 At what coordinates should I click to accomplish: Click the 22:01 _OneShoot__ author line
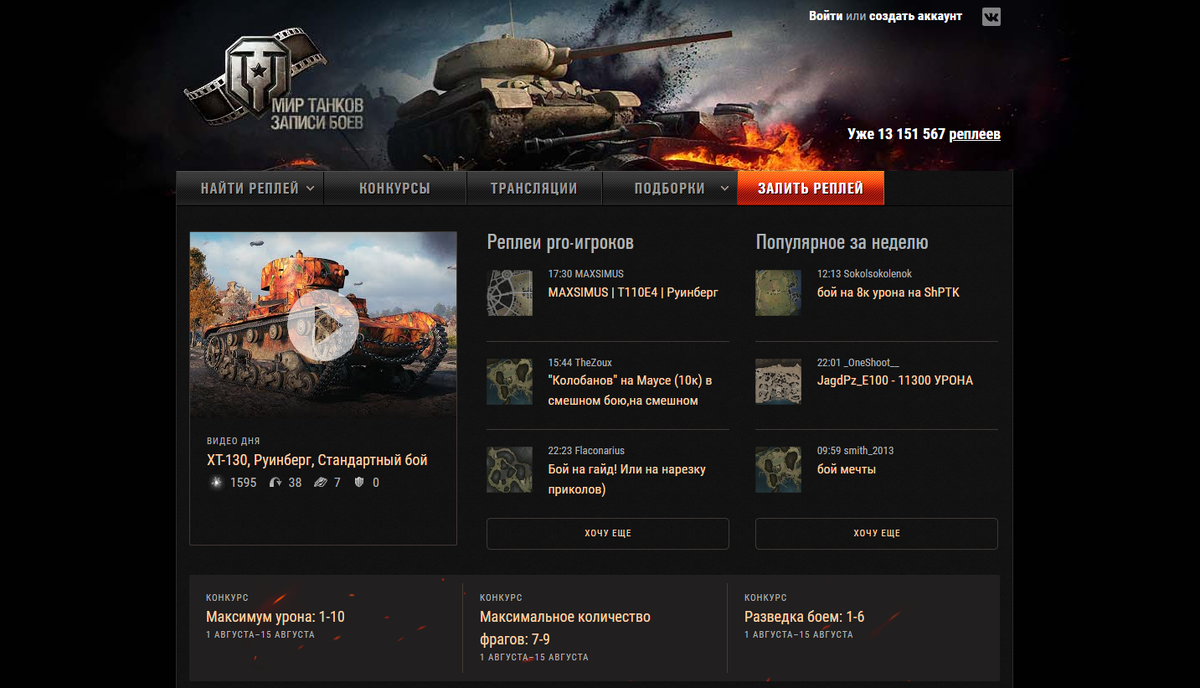click(858, 362)
